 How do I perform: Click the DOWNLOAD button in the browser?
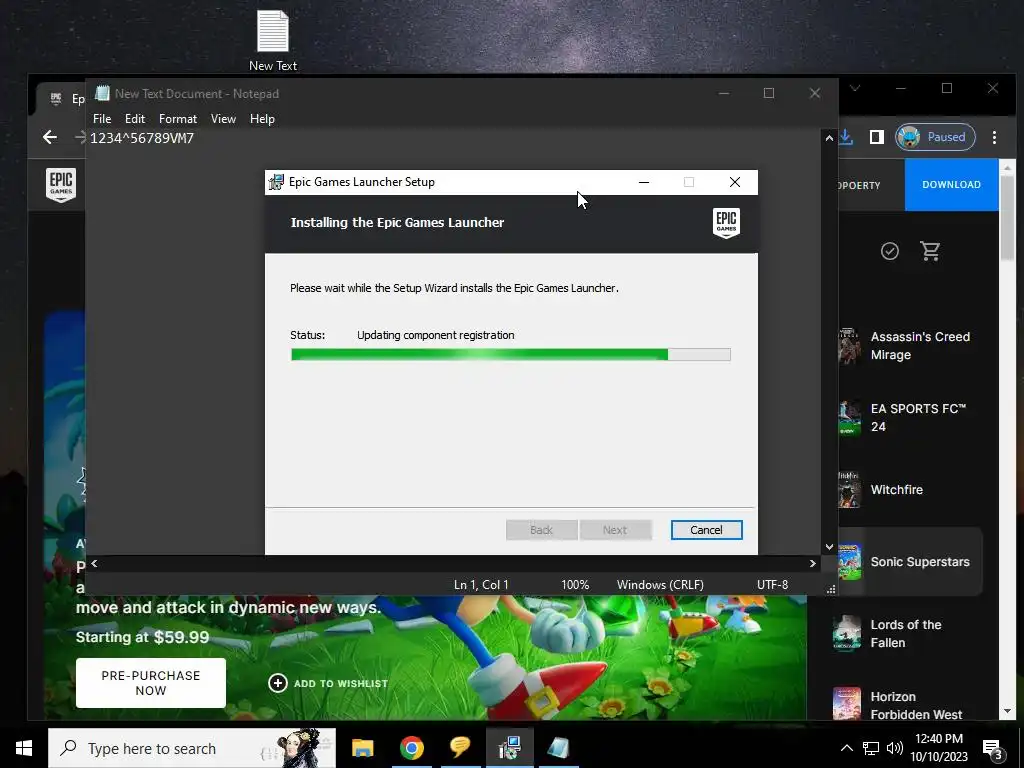[952, 185]
